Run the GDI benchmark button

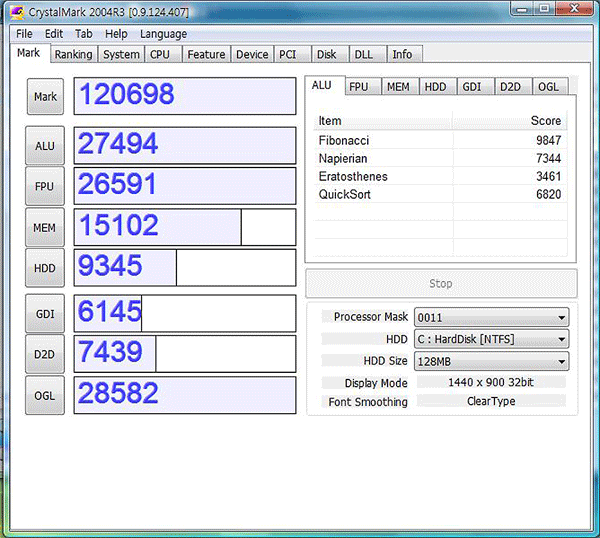click(45, 314)
